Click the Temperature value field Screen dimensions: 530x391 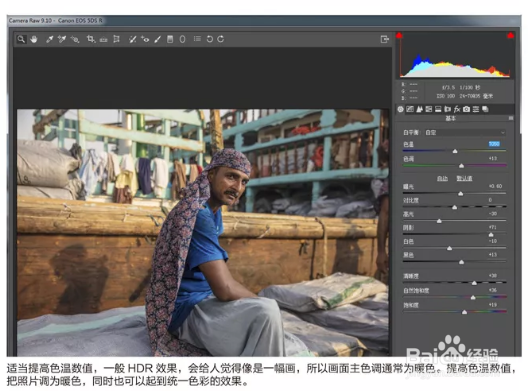[x=494, y=144]
